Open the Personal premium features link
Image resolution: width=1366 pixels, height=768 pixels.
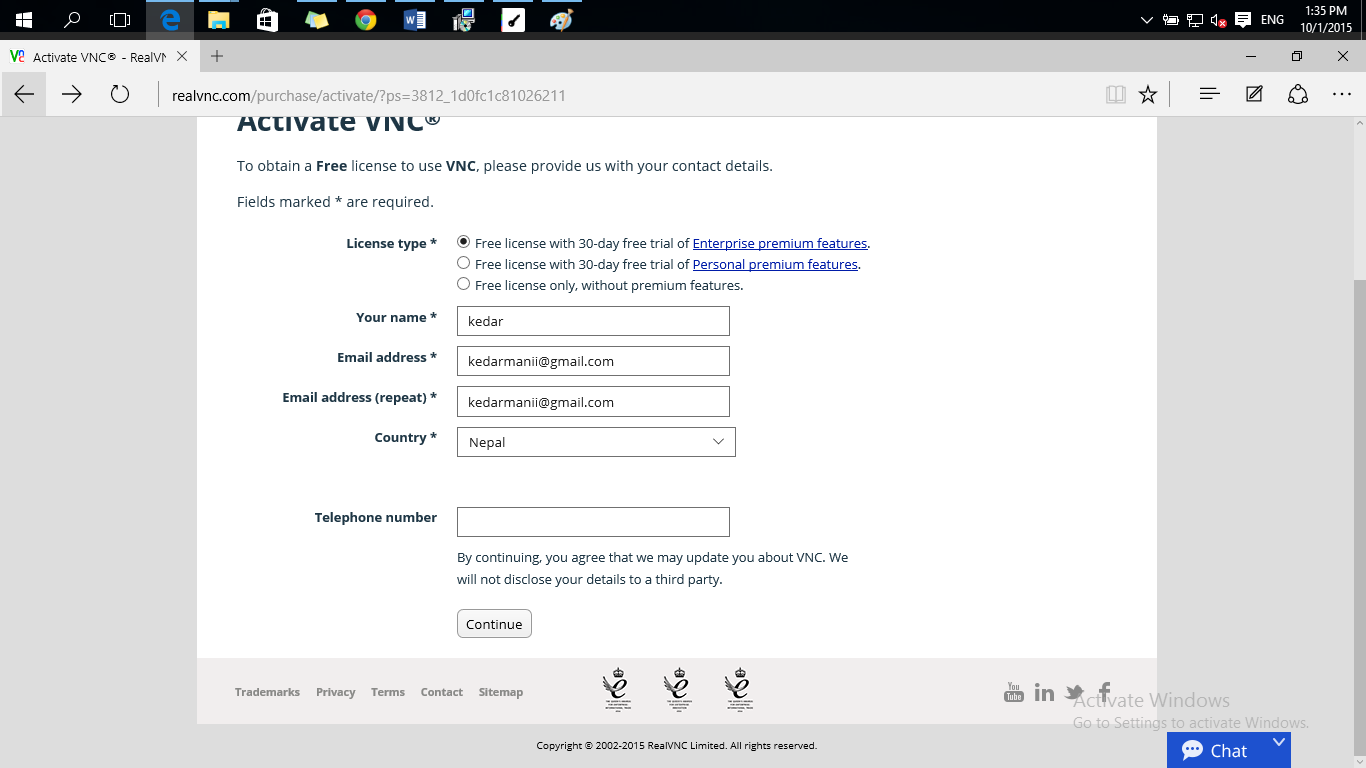(x=775, y=264)
